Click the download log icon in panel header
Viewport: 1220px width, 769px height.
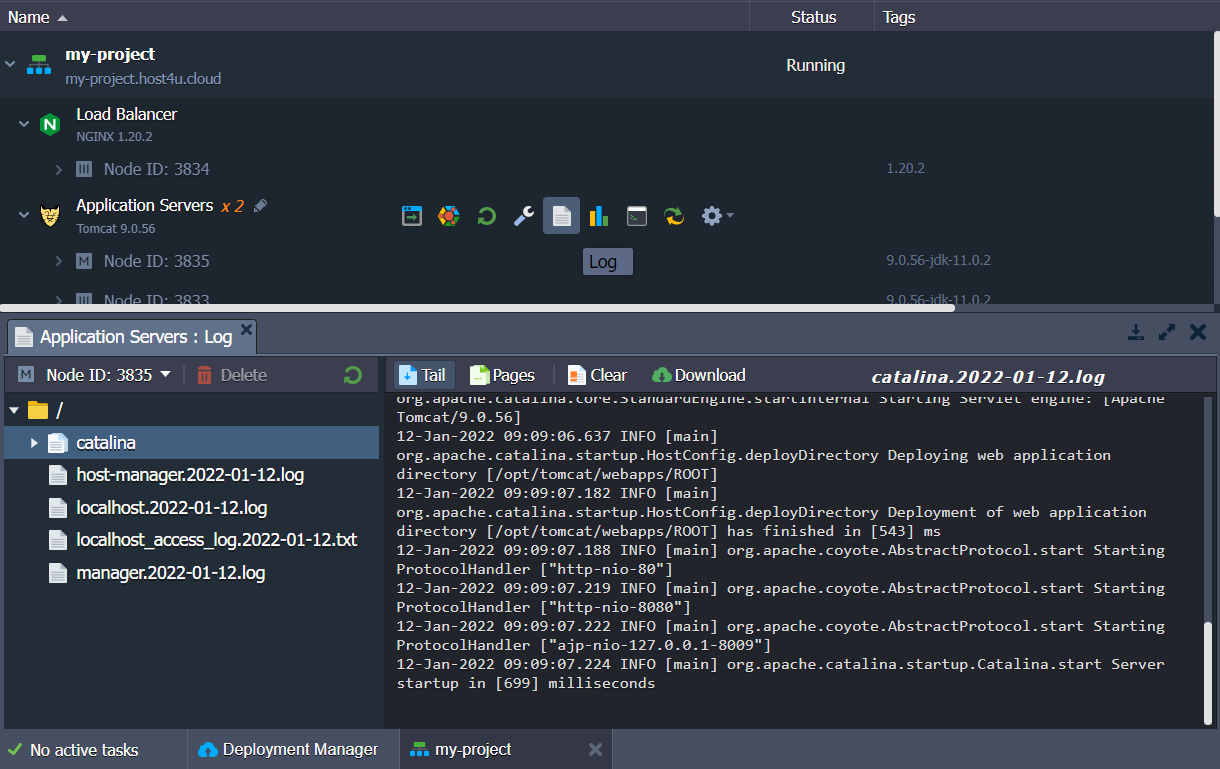click(x=1136, y=331)
